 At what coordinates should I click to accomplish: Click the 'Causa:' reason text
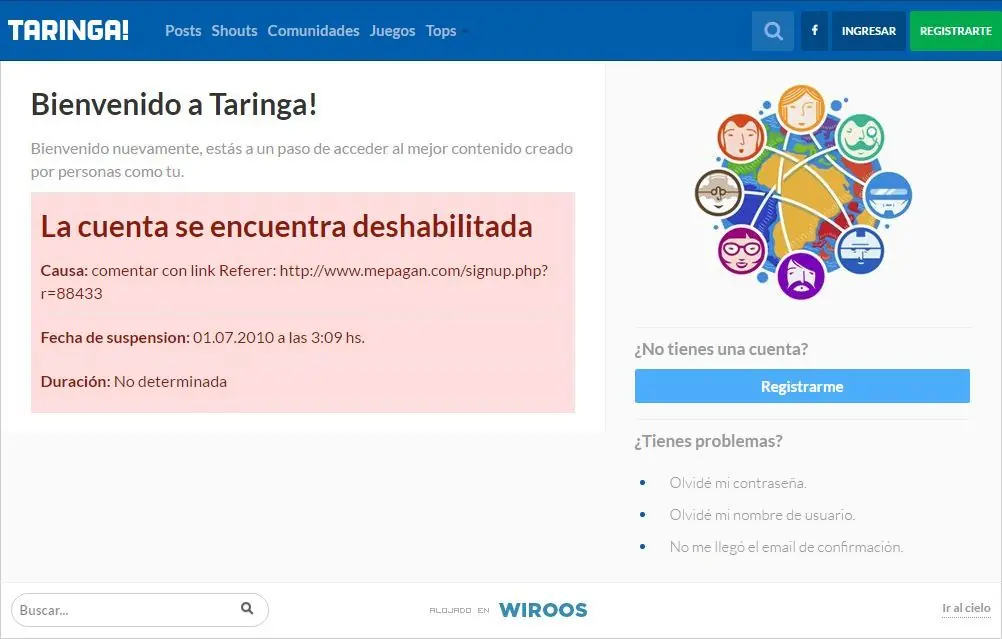294,282
